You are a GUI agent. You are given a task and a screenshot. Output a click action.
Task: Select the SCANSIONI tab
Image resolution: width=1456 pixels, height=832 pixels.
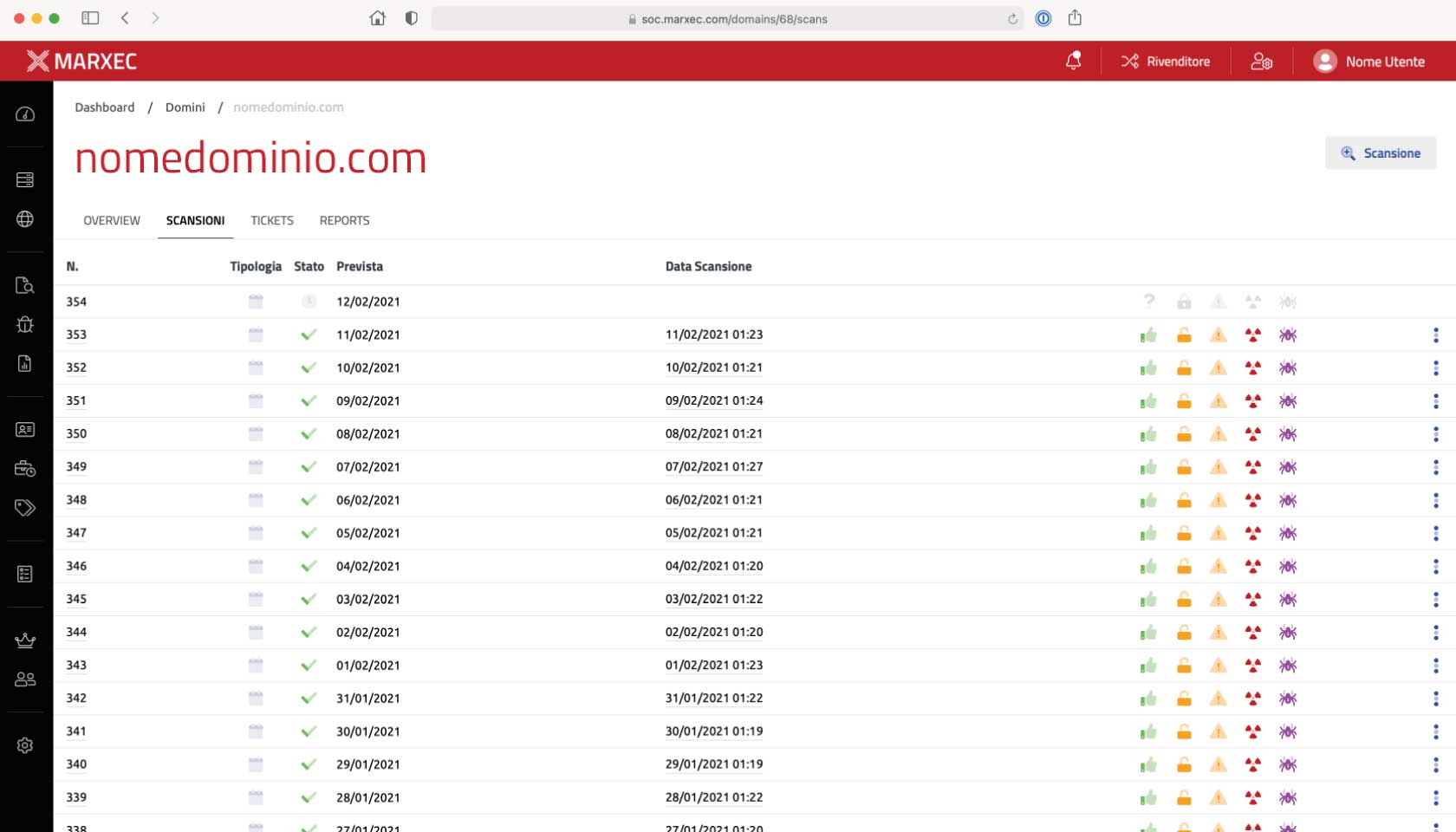195,220
